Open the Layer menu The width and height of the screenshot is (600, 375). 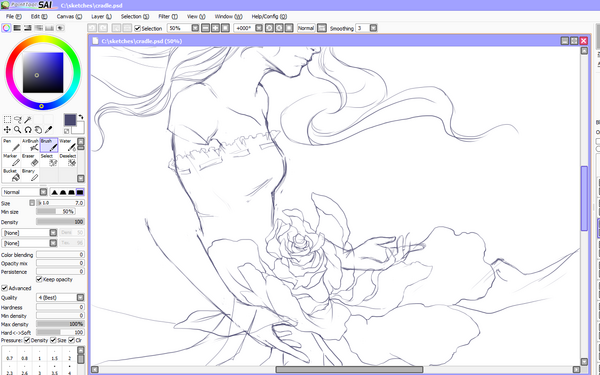click(101, 16)
